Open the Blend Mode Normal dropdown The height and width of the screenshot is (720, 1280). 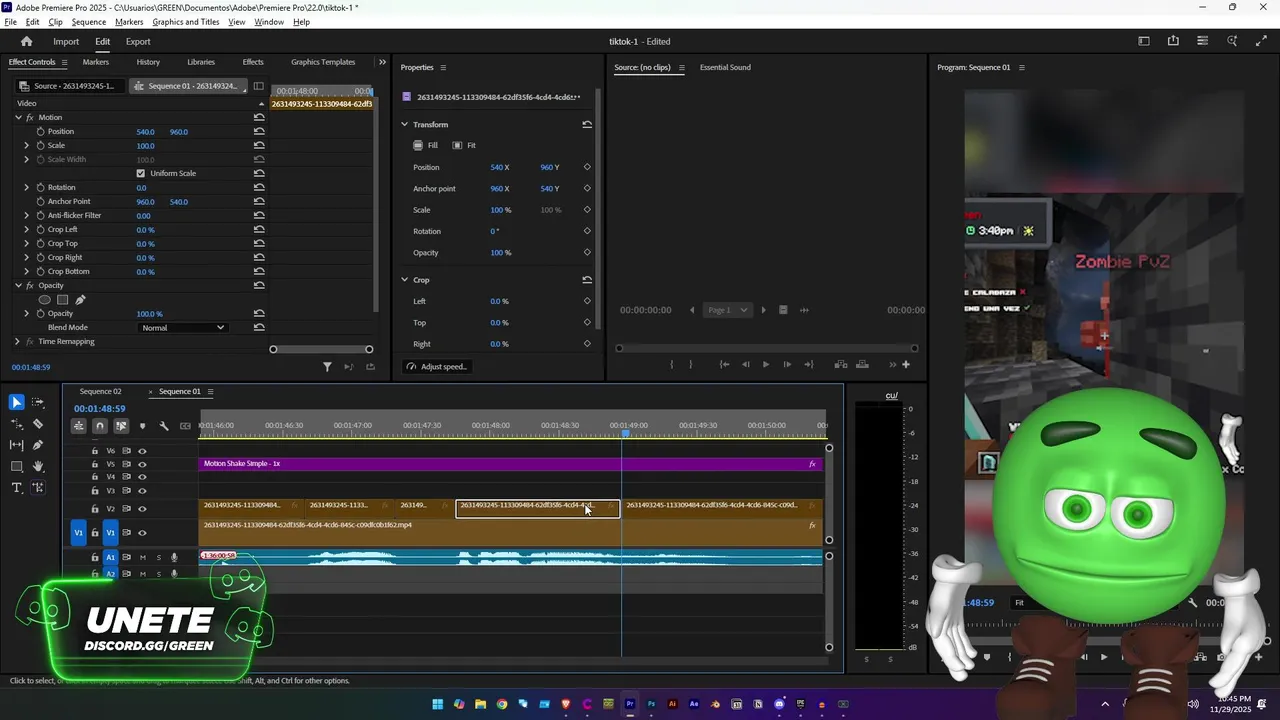pos(182,327)
